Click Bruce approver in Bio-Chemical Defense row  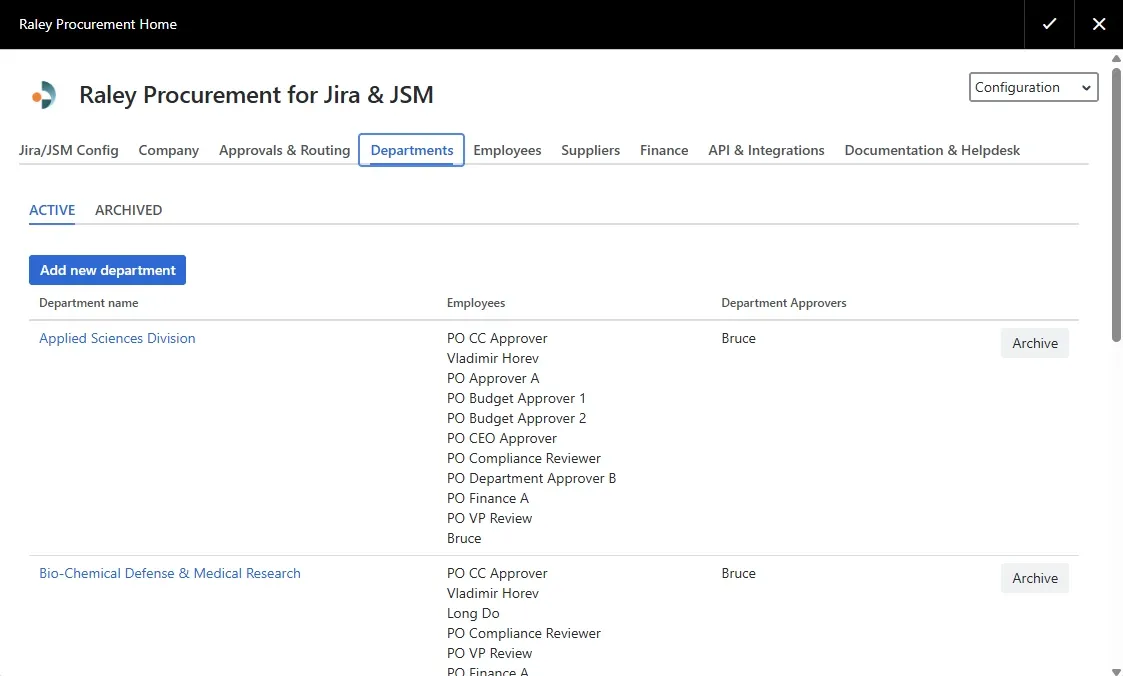[x=738, y=573]
